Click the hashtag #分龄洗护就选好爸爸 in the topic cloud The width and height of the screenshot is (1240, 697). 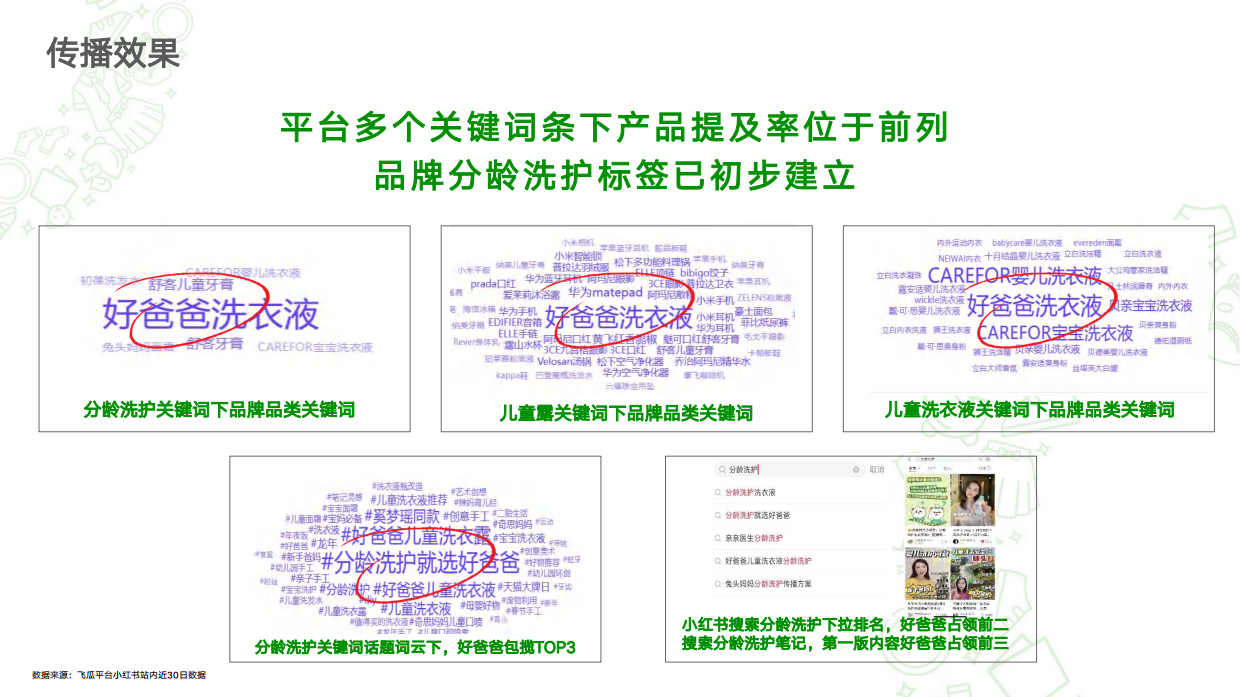click(420, 563)
